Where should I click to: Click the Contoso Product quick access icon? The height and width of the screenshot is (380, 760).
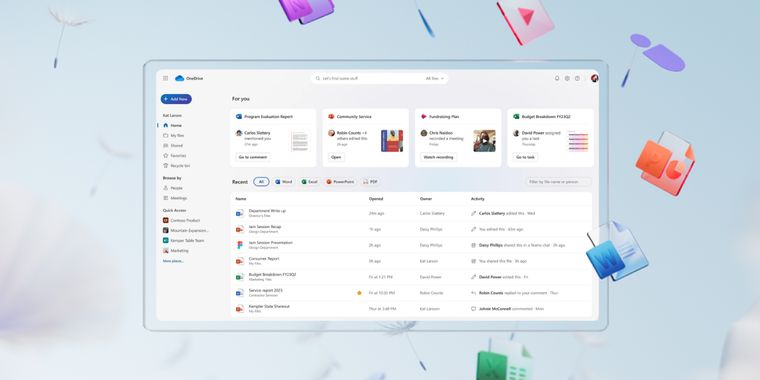point(166,220)
